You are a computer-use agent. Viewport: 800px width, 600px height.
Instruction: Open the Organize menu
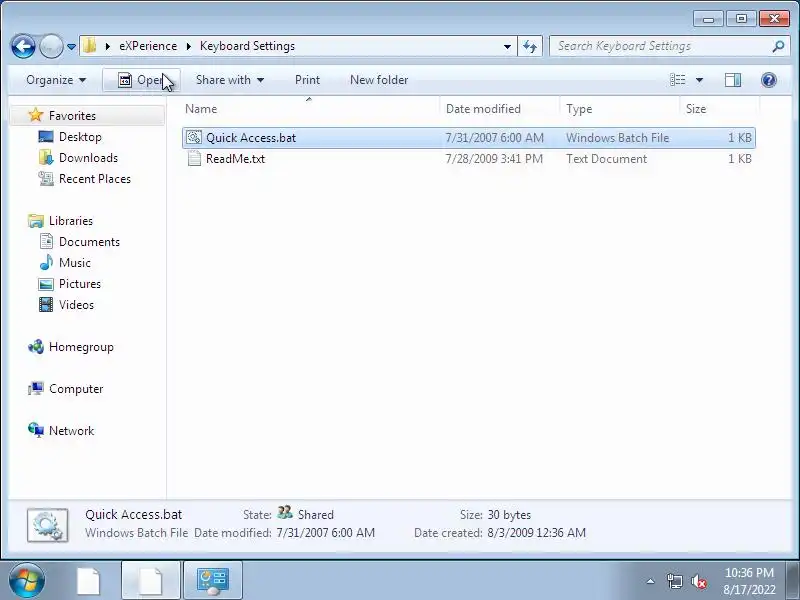pos(56,80)
